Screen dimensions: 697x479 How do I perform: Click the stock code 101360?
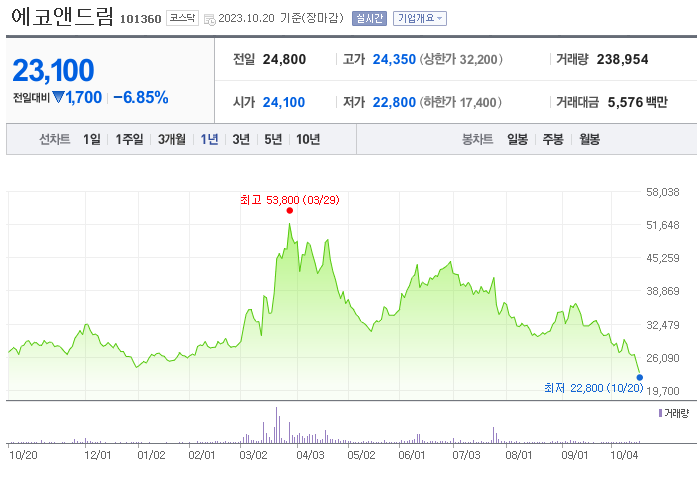(140, 19)
